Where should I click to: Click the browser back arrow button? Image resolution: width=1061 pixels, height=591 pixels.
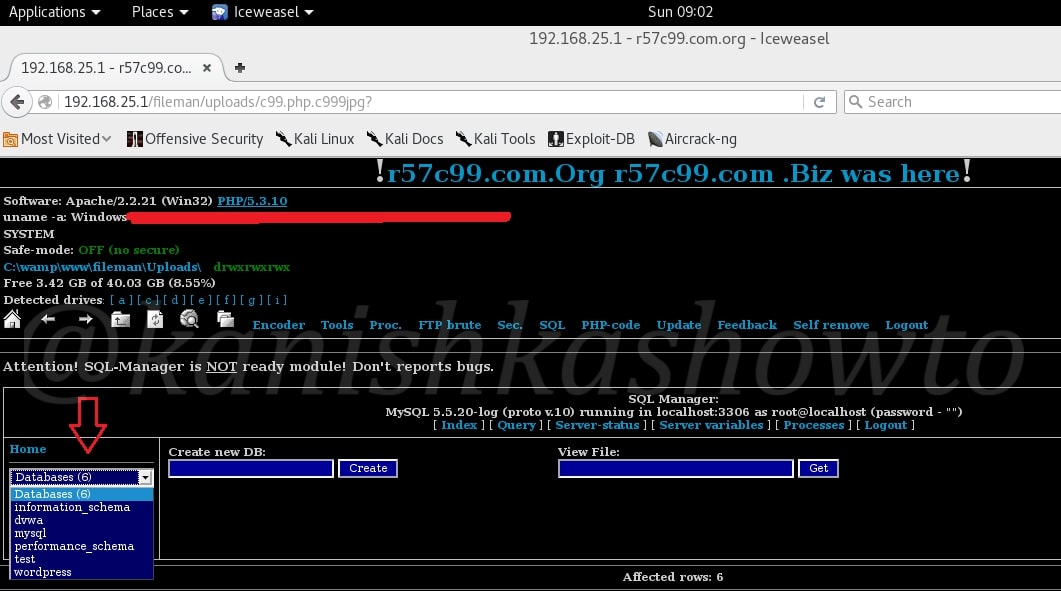coord(18,102)
